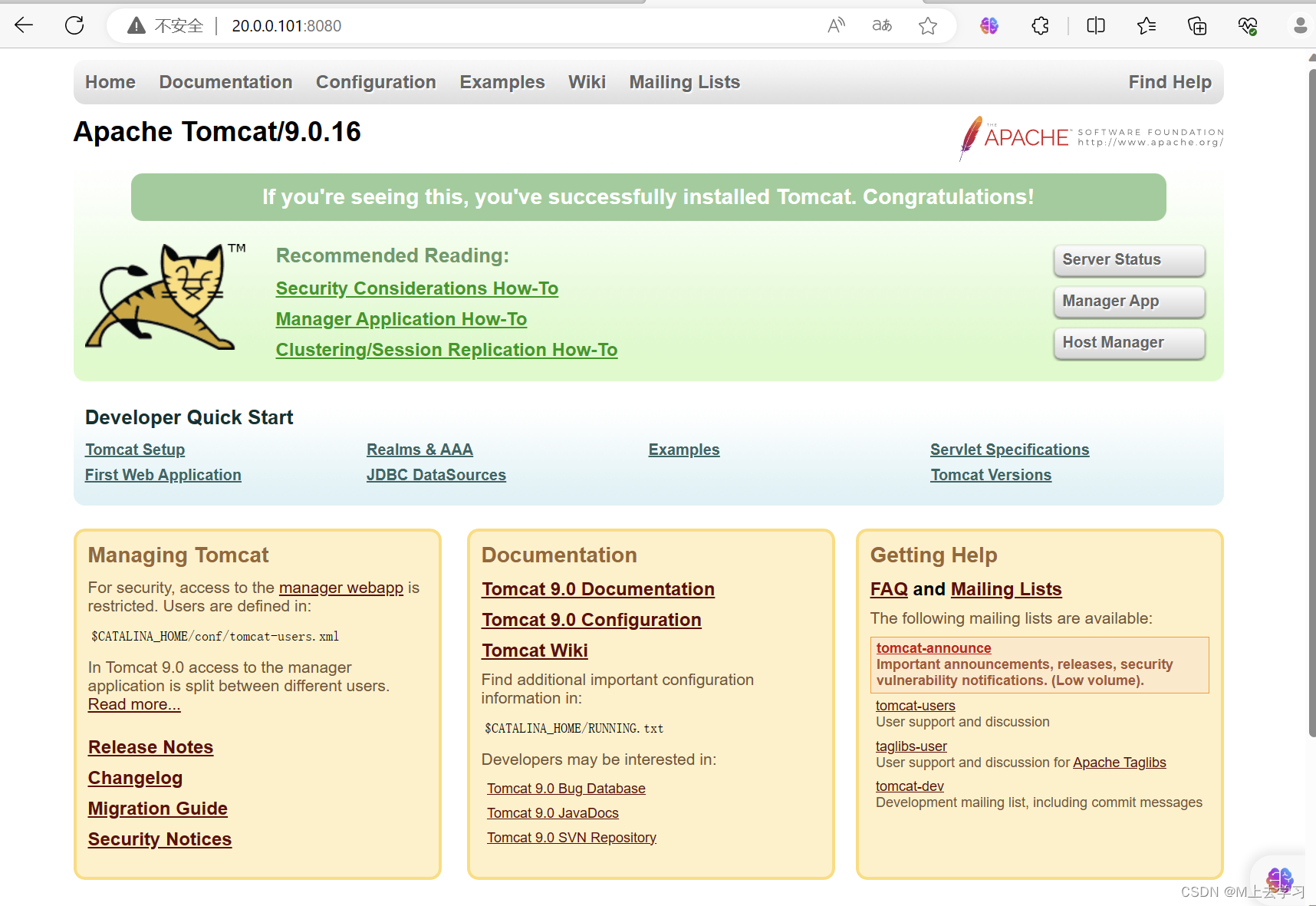Open favorites list icon
This screenshot has height=906, width=1316.
pyautogui.click(x=1147, y=26)
